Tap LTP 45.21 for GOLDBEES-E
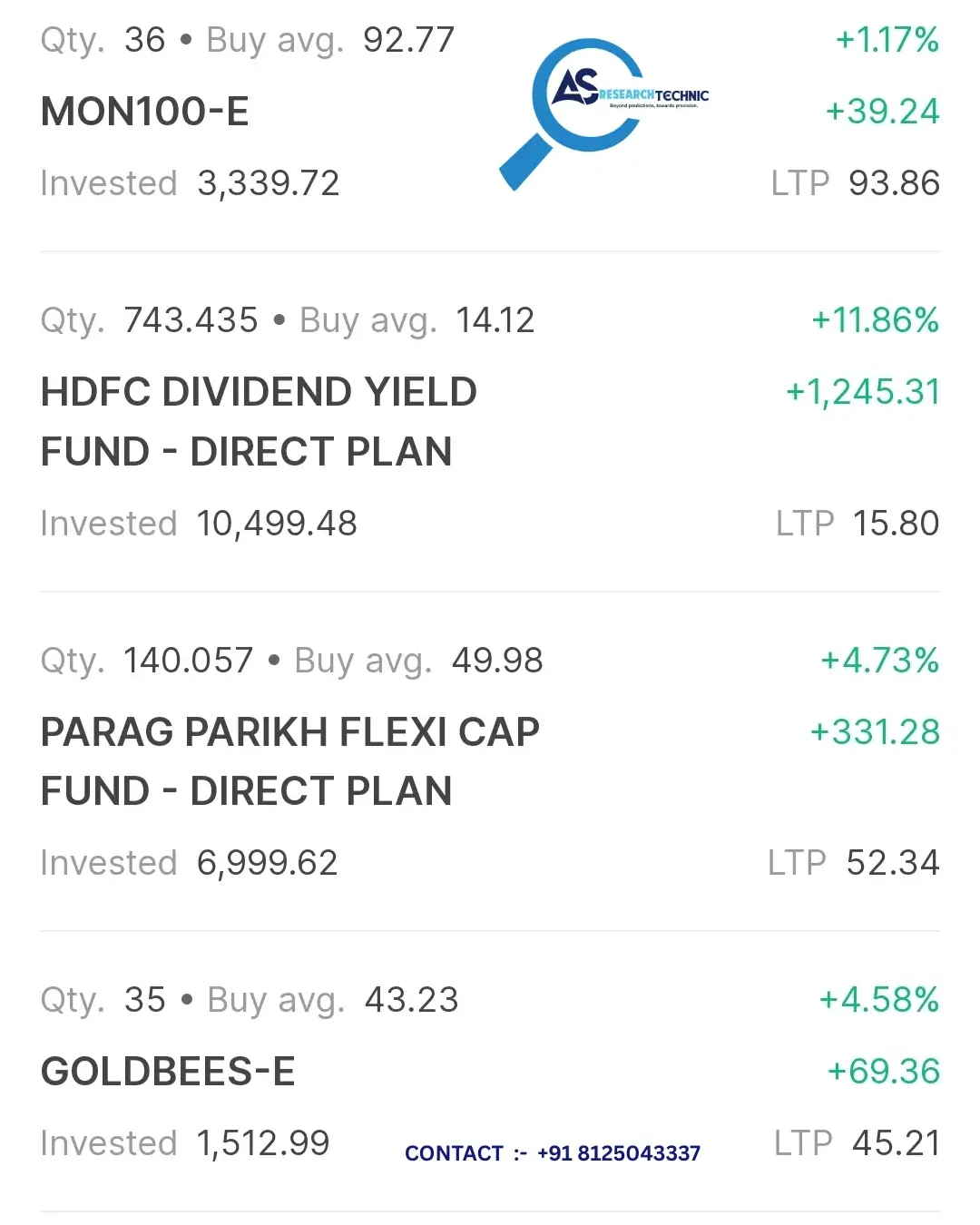 (x=857, y=1143)
